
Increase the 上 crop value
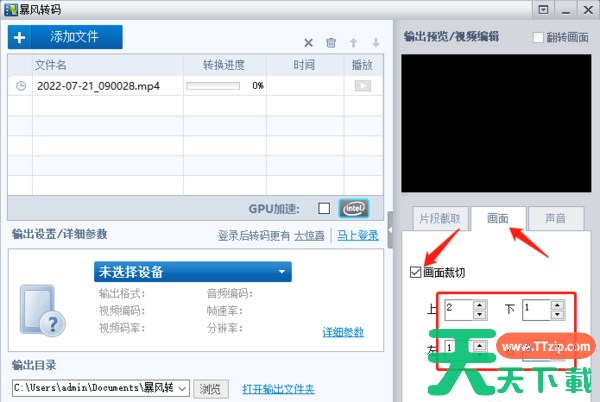[x=479, y=305]
